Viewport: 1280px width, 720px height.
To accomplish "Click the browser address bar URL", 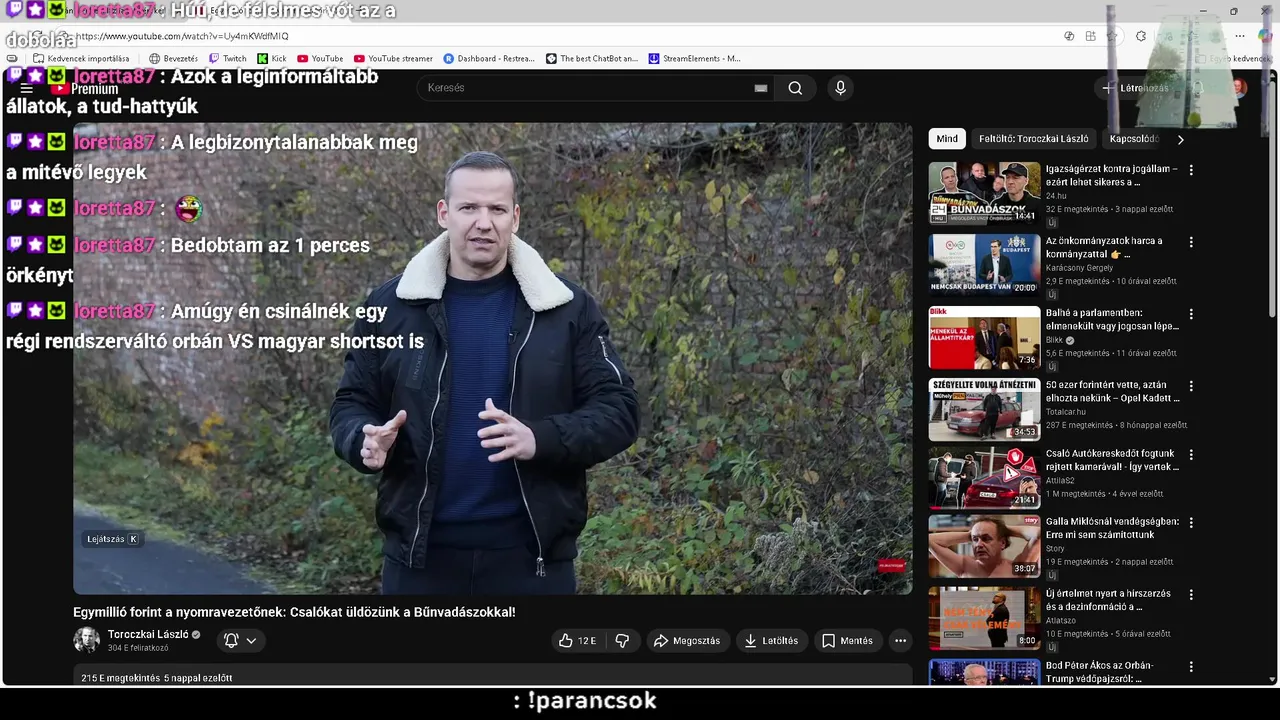I will [x=182, y=36].
